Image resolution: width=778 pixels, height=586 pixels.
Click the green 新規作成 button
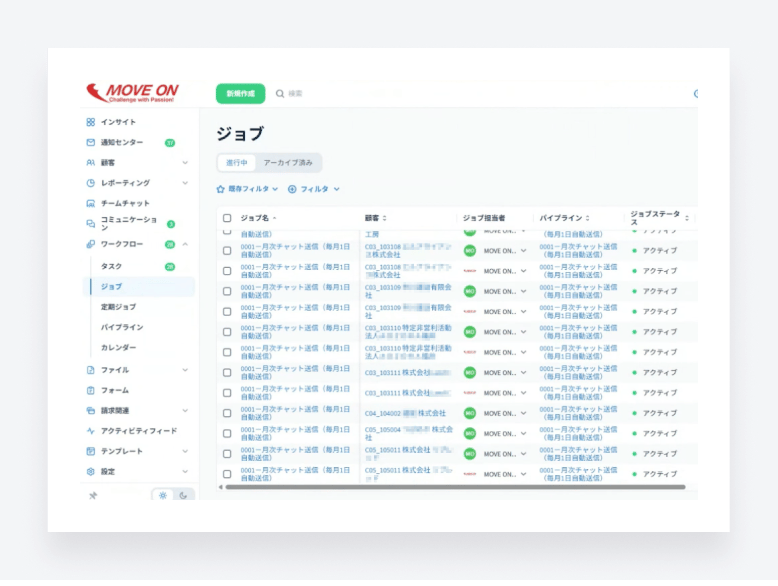(241, 93)
